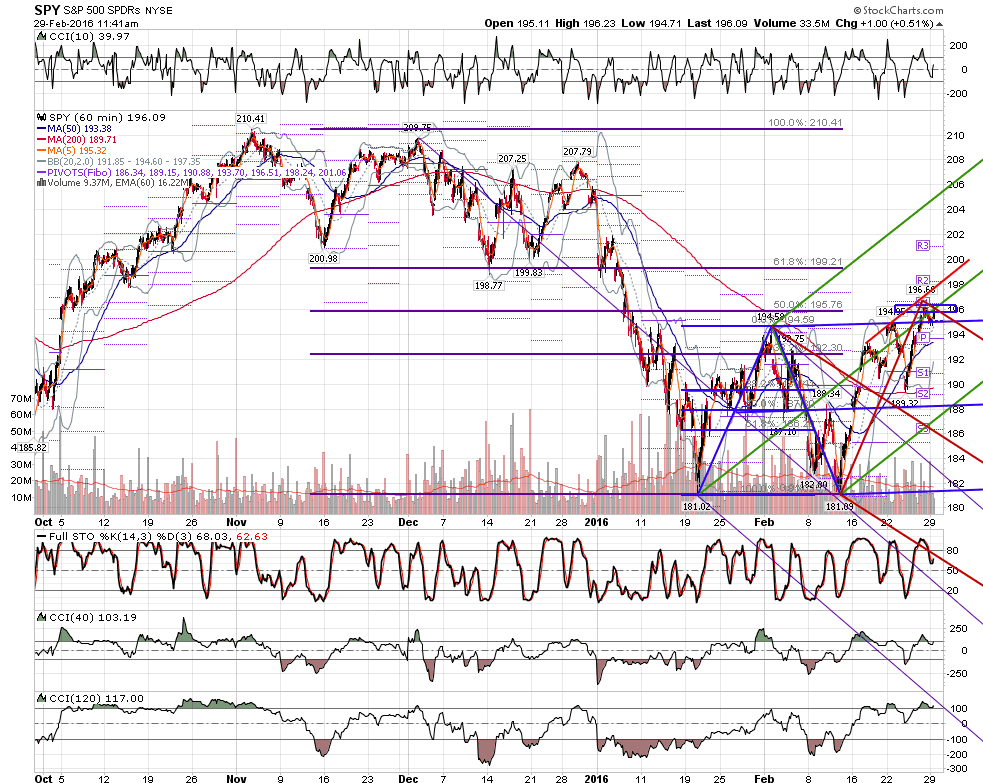Viewport: 983px width, 783px height.
Task: Click the '50.0%: 195.76' Fibonacci level label
Action: point(807,305)
